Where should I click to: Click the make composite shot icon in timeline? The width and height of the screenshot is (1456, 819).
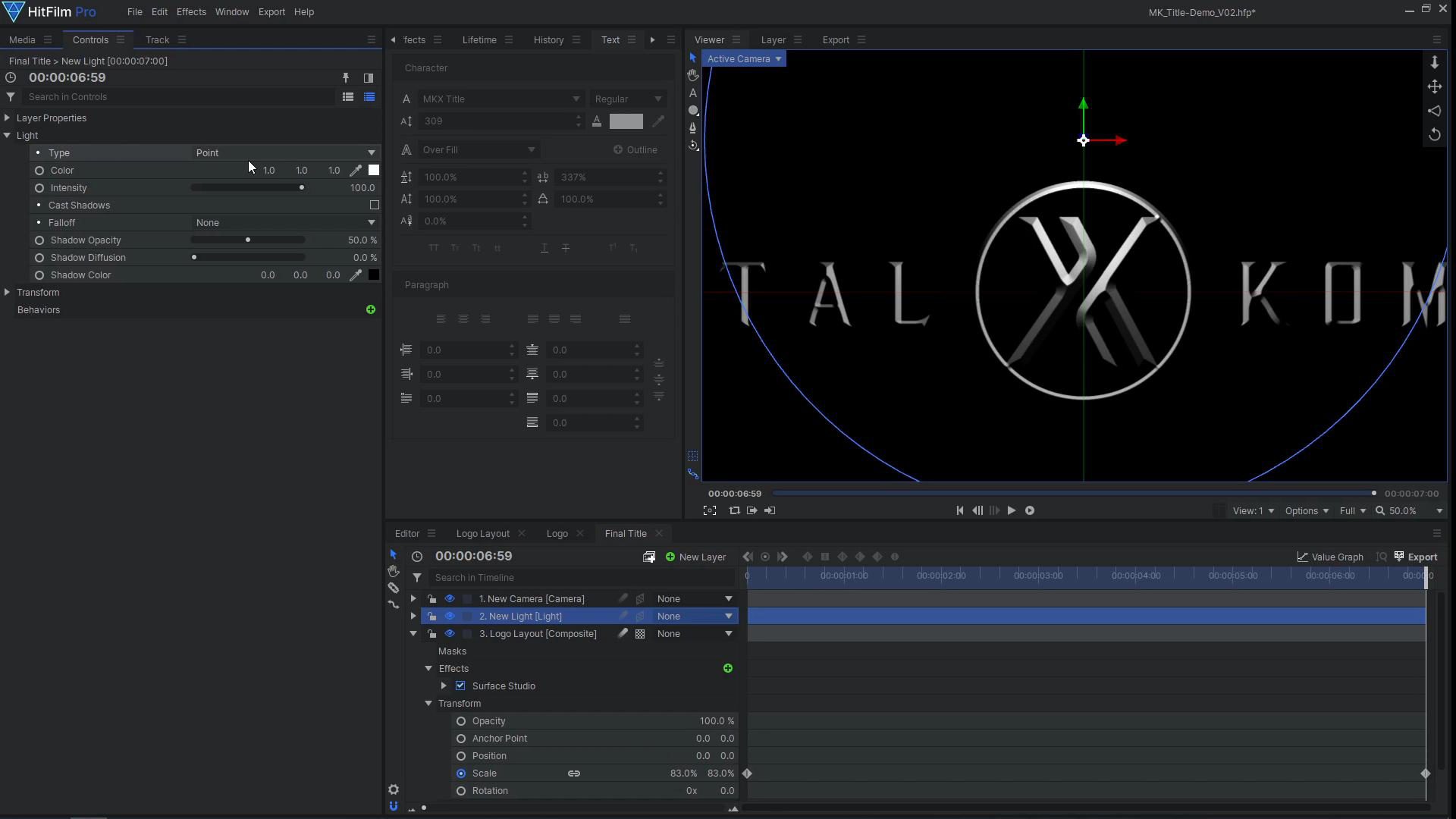click(649, 557)
